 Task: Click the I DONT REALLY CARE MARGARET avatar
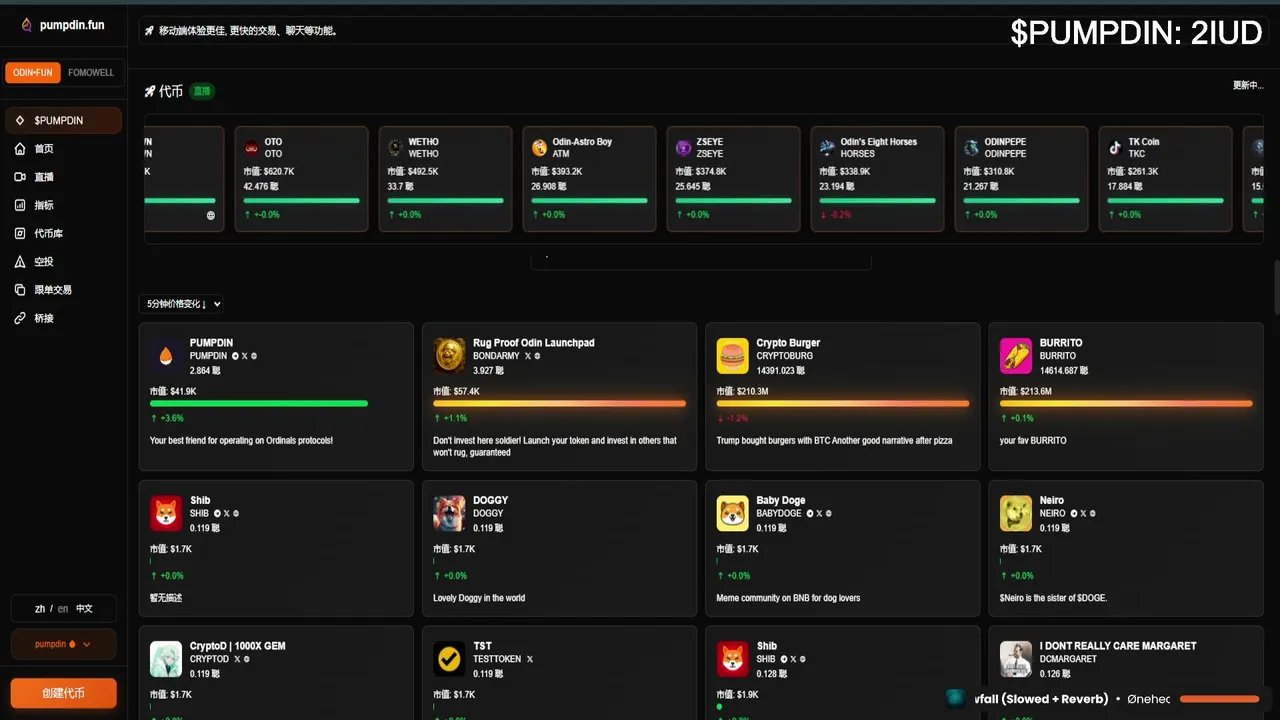pos(1016,659)
